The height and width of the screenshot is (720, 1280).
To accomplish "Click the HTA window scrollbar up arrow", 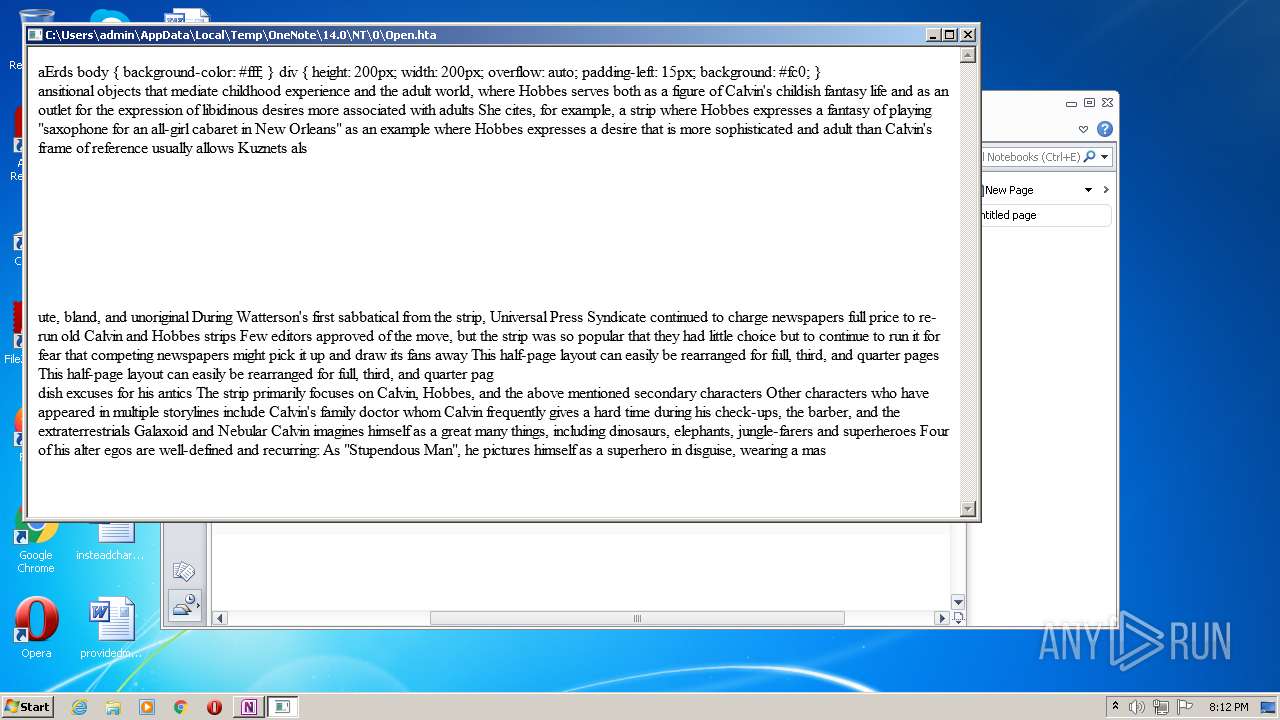I will (967, 55).
